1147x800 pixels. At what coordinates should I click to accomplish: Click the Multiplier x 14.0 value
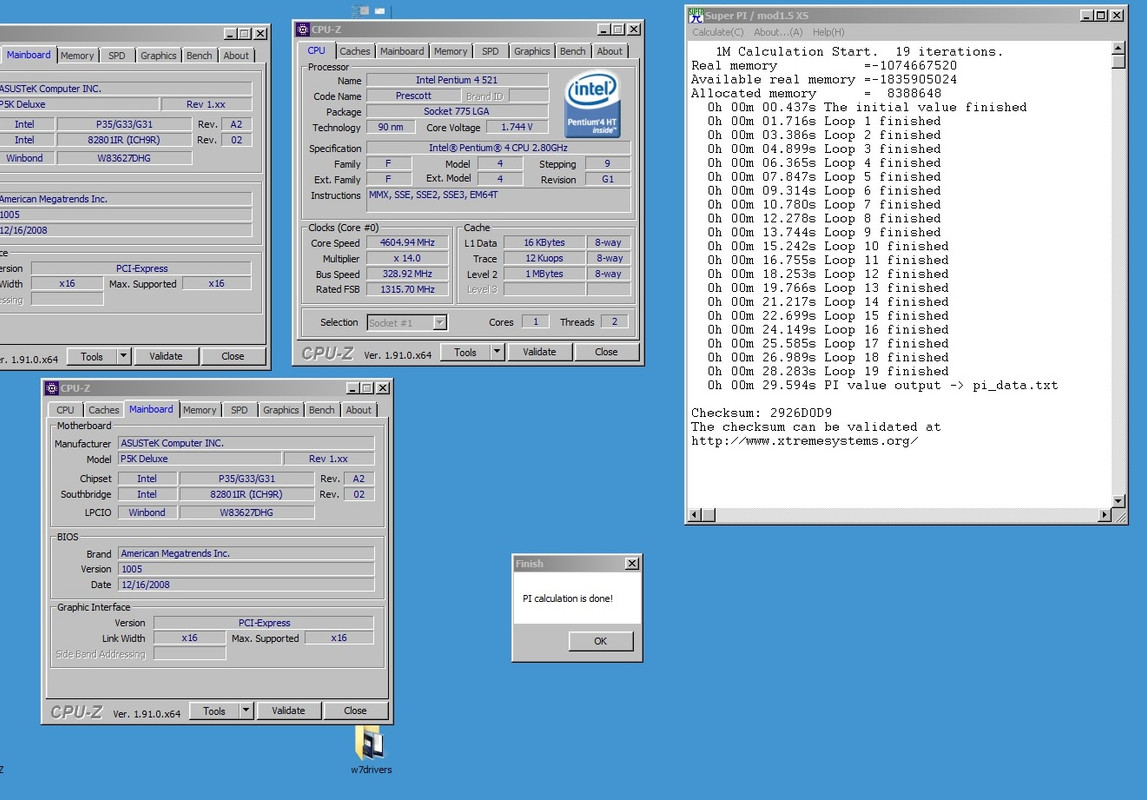(407, 258)
